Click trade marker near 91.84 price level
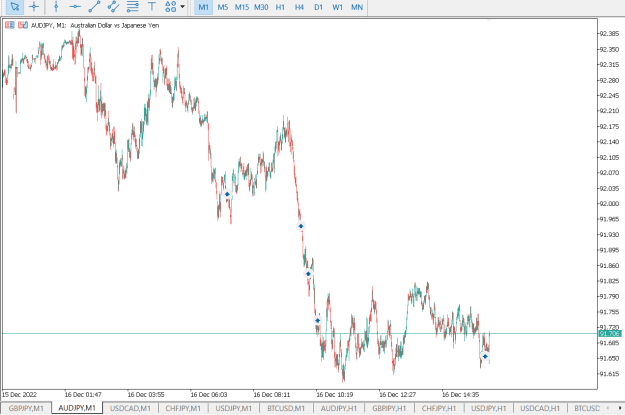Viewport: 625px width, 415px height. 308,274
